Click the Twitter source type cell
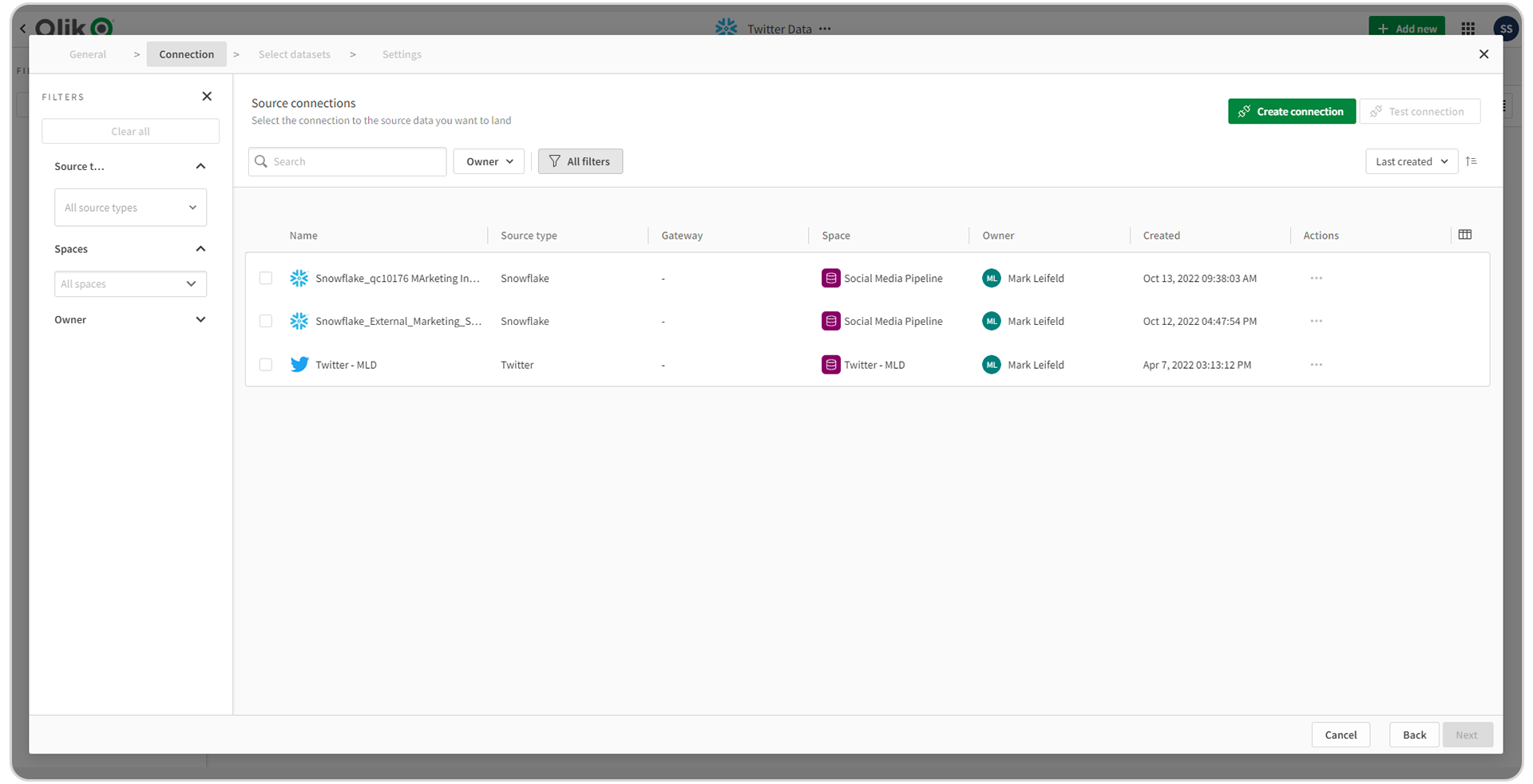The width and height of the screenshot is (1533, 784). (517, 365)
